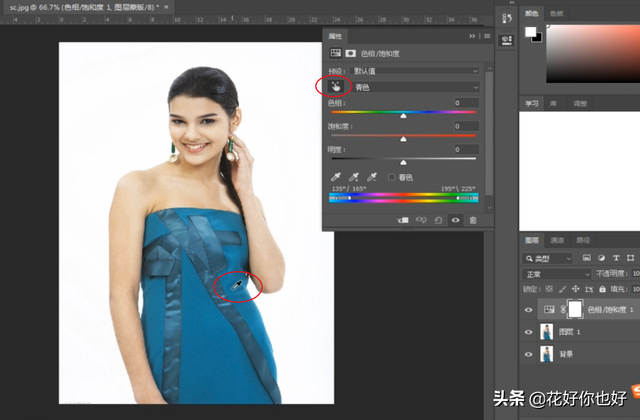Collapse Properties panel with double-arrow

[x=472, y=36]
